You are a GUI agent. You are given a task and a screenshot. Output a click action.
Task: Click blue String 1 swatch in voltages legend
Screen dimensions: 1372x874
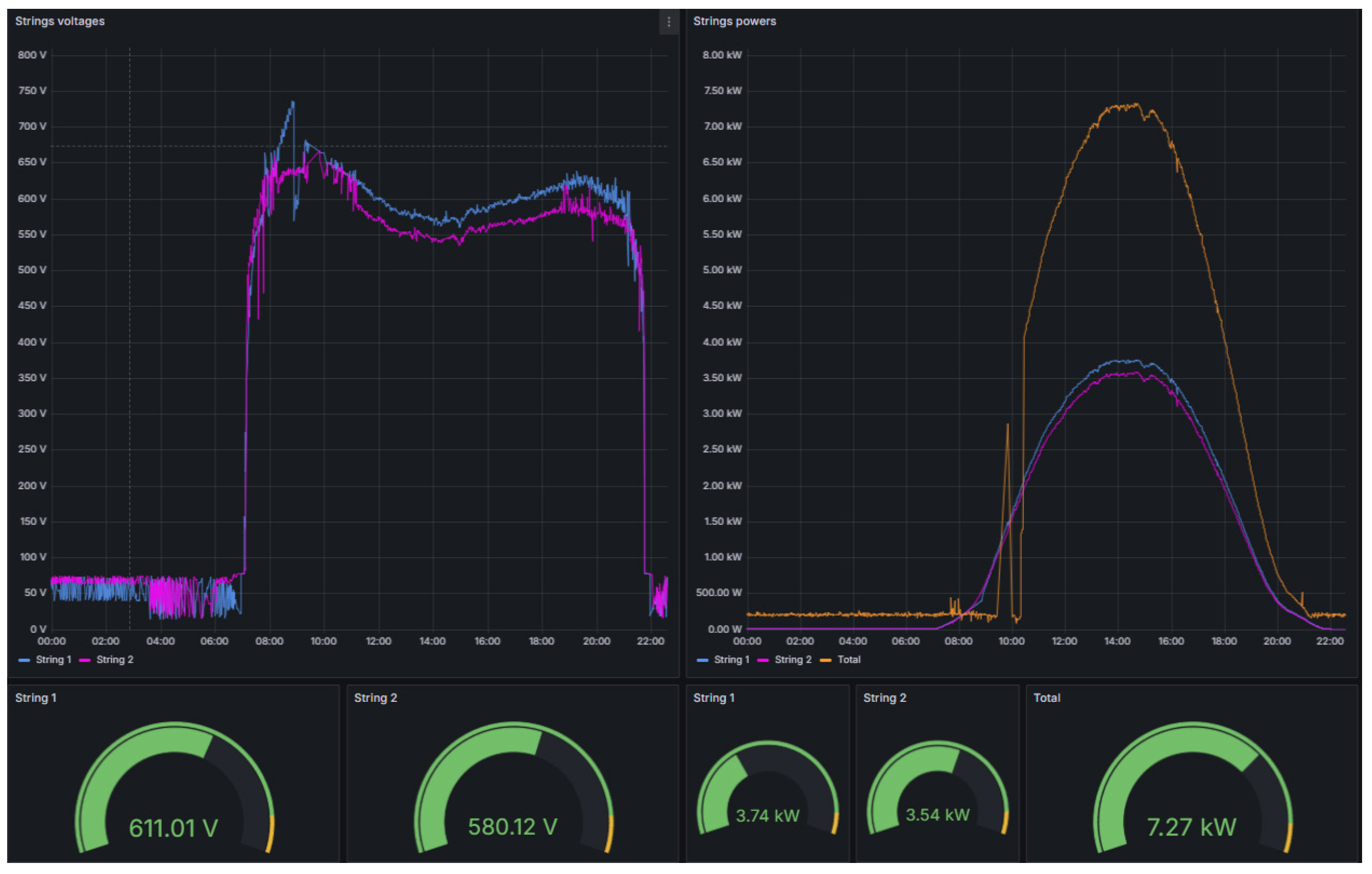[24, 660]
